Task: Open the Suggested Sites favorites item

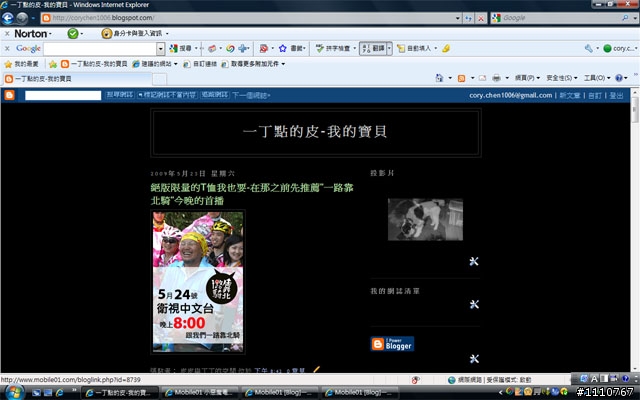Action: click(154, 64)
